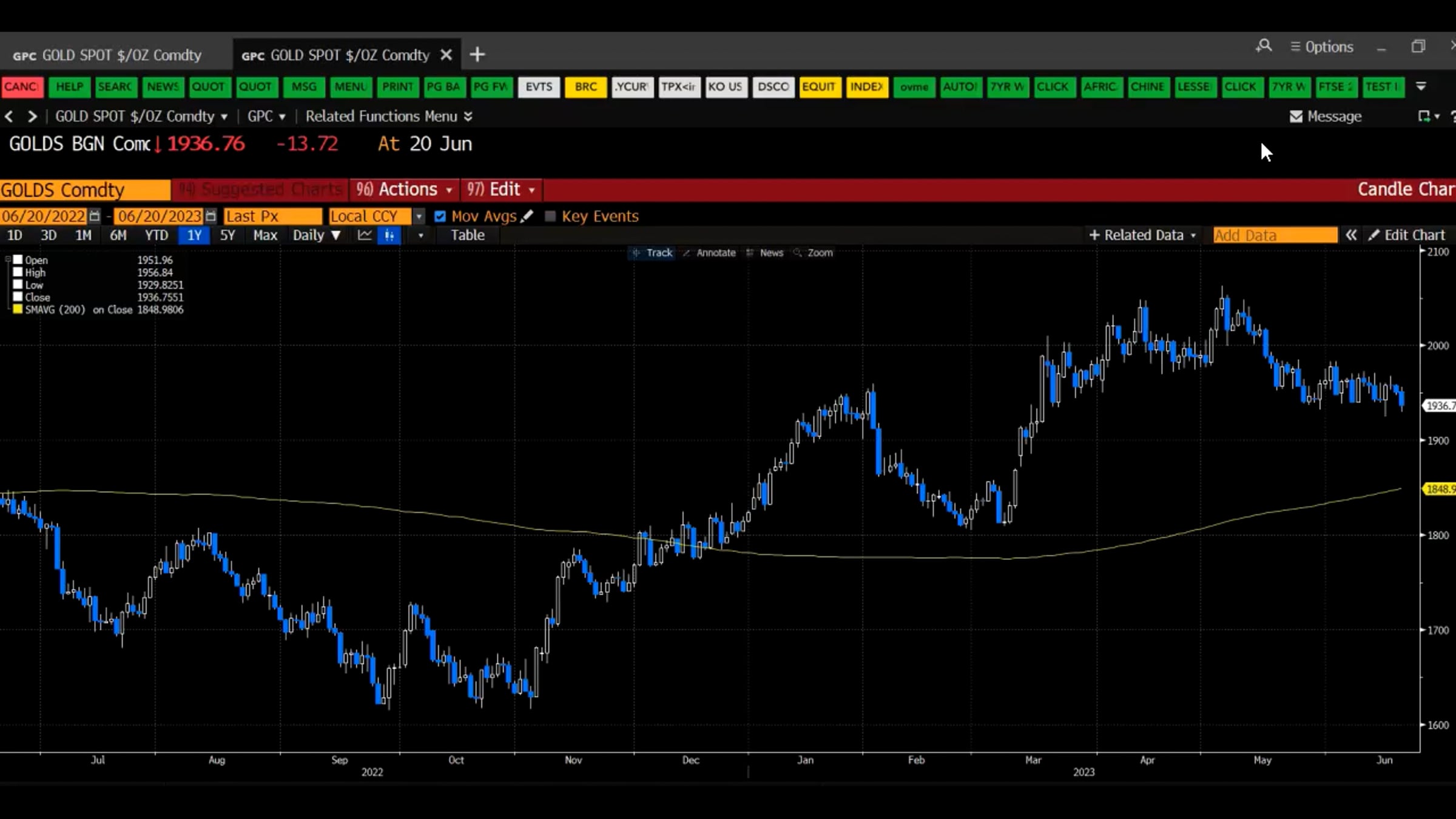Screen dimensions: 1456x819
Task: Collapse panel with the double left chevron
Action: (x=1351, y=235)
